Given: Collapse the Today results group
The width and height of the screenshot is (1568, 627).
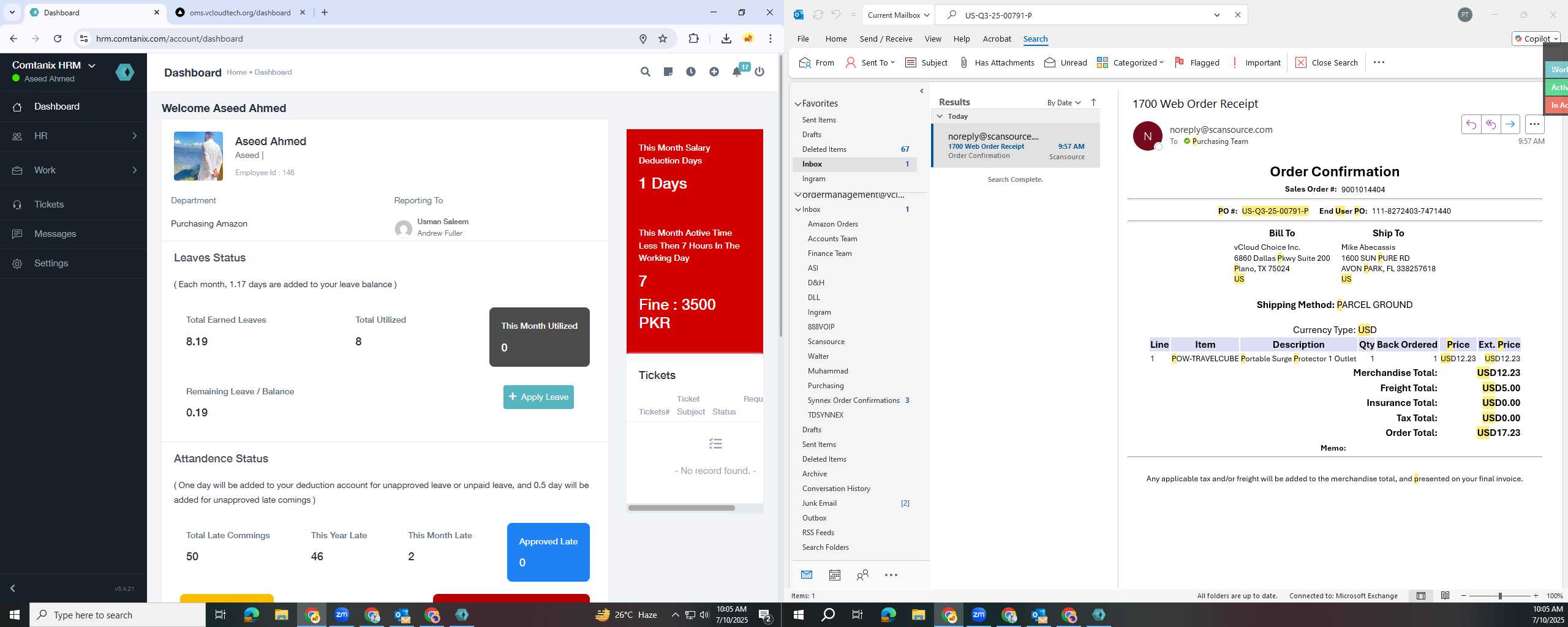Looking at the screenshot, I should click(x=940, y=116).
